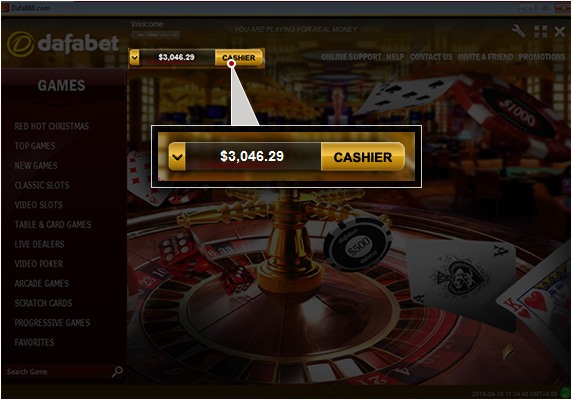The image size is (572, 400).
Task: Expand the dropdown chevron in zoomed balance bar
Action: point(177,157)
